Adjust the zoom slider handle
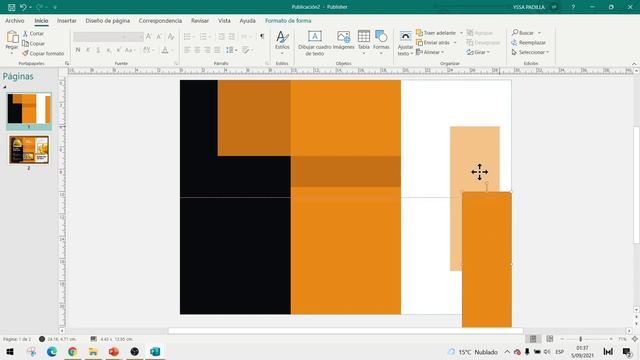The height and width of the screenshot is (360, 640). (580, 339)
